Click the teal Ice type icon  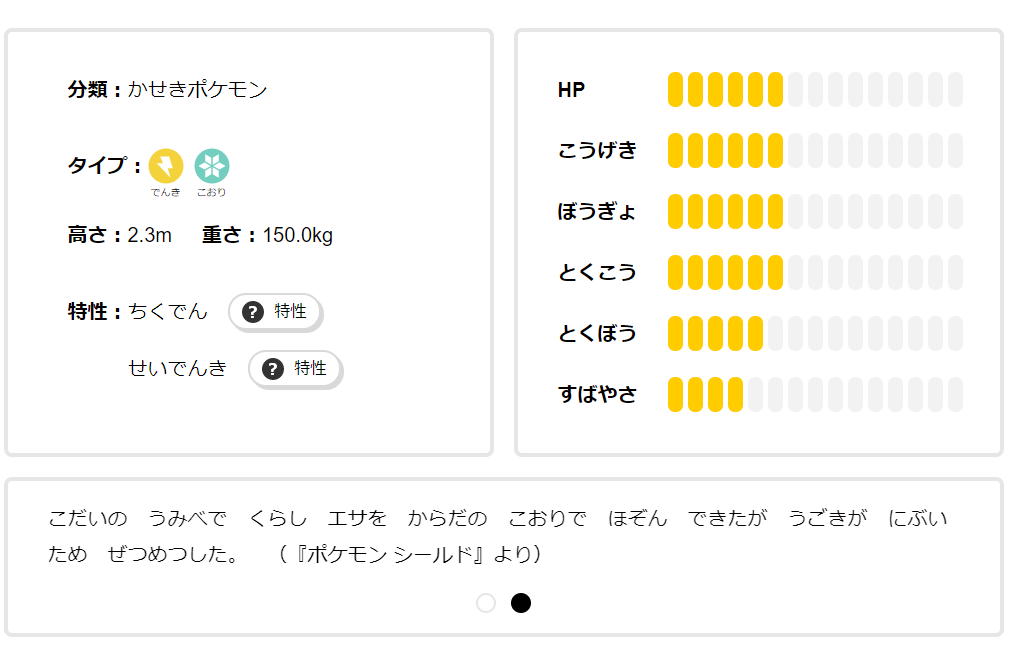pos(211,165)
